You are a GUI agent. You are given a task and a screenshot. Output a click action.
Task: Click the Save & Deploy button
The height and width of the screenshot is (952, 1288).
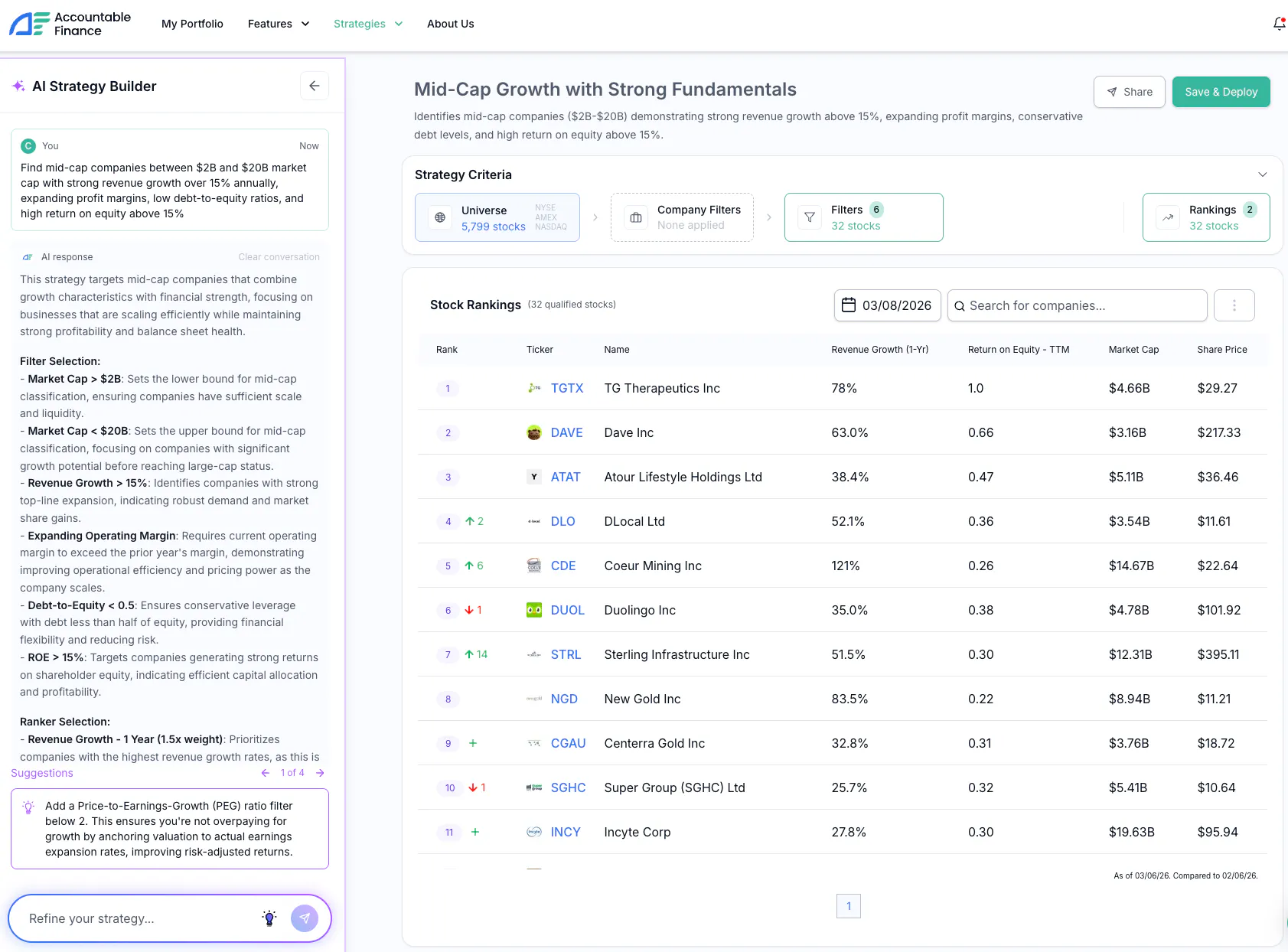[x=1221, y=92]
